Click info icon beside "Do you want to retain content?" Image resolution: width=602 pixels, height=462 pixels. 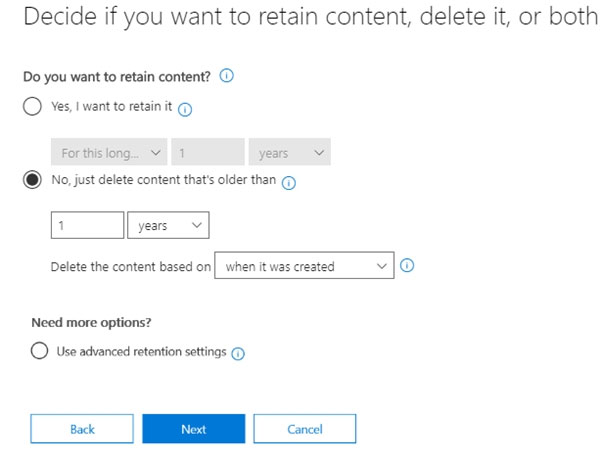coord(227,76)
